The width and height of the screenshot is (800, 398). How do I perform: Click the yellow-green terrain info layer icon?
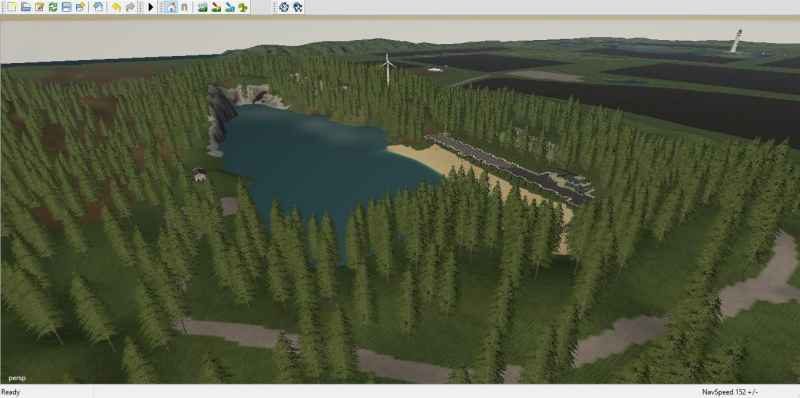click(x=243, y=7)
